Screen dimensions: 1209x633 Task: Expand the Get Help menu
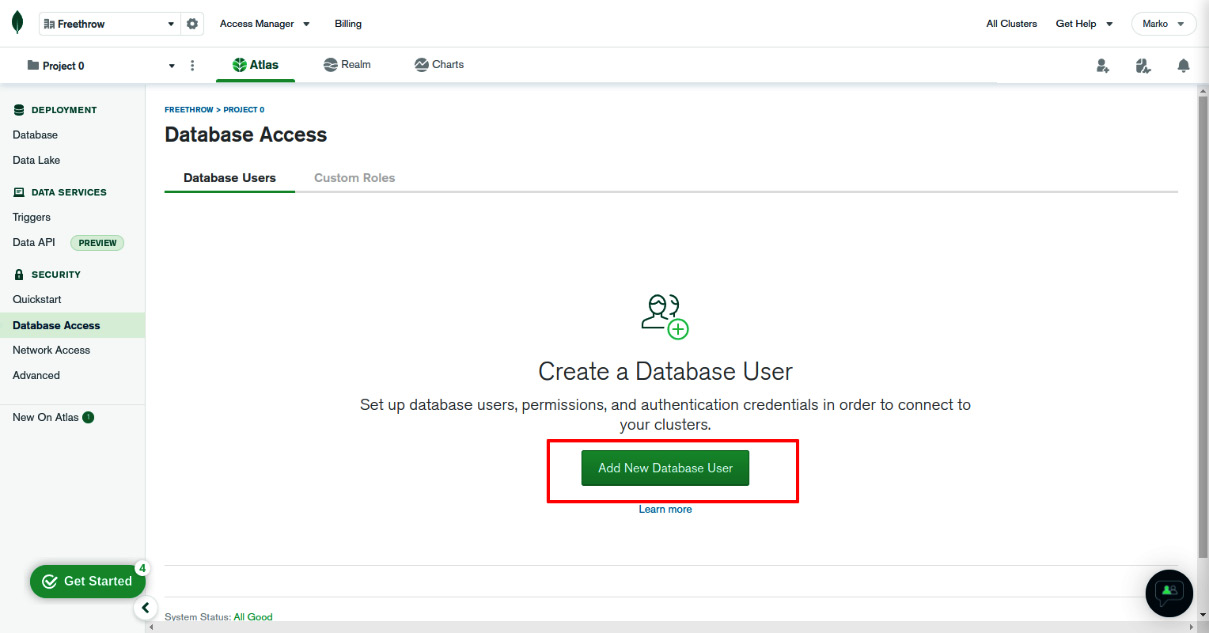1084,23
